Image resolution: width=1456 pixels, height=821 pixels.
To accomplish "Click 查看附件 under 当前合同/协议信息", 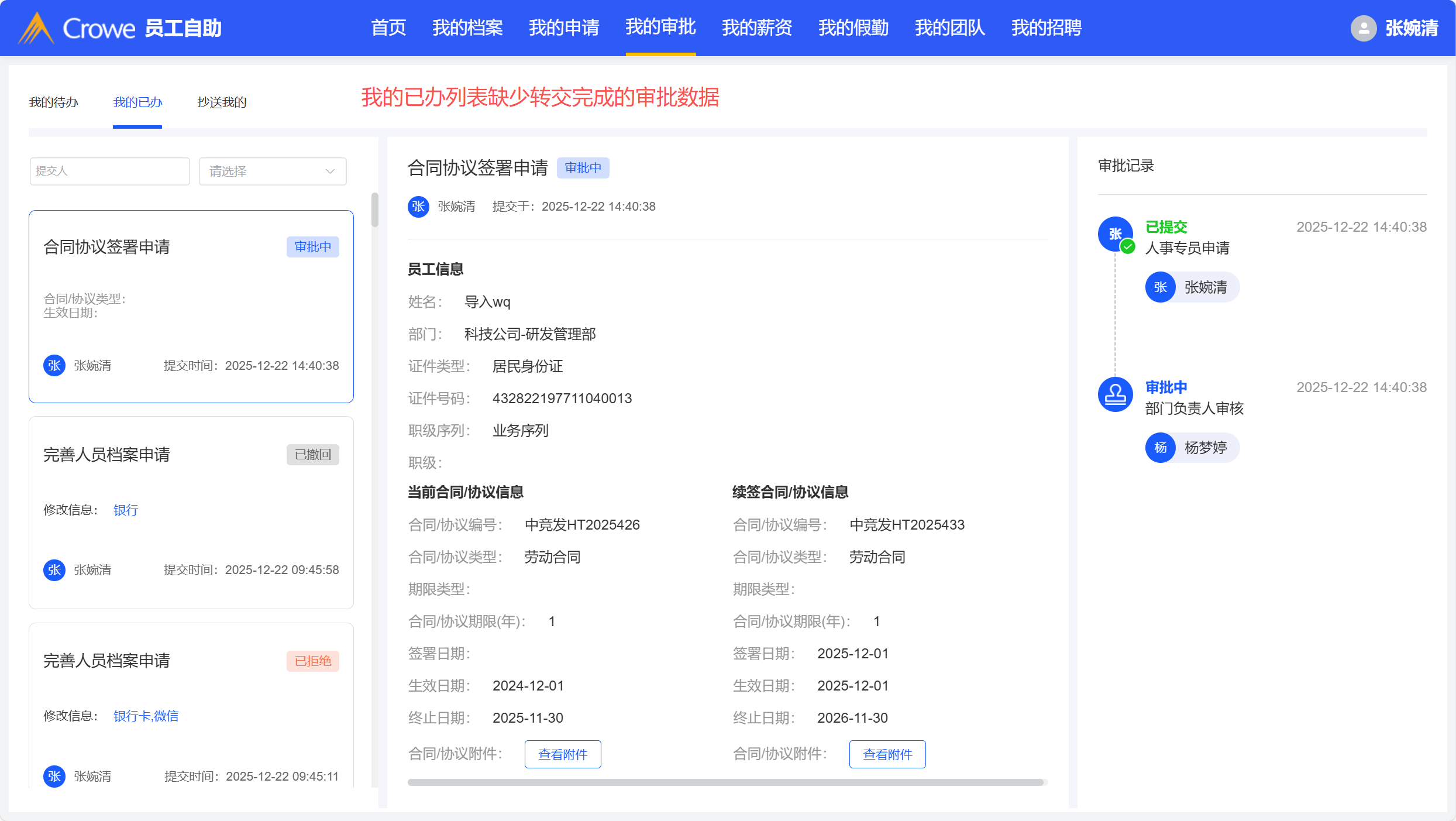I will pyautogui.click(x=562, y=754).
